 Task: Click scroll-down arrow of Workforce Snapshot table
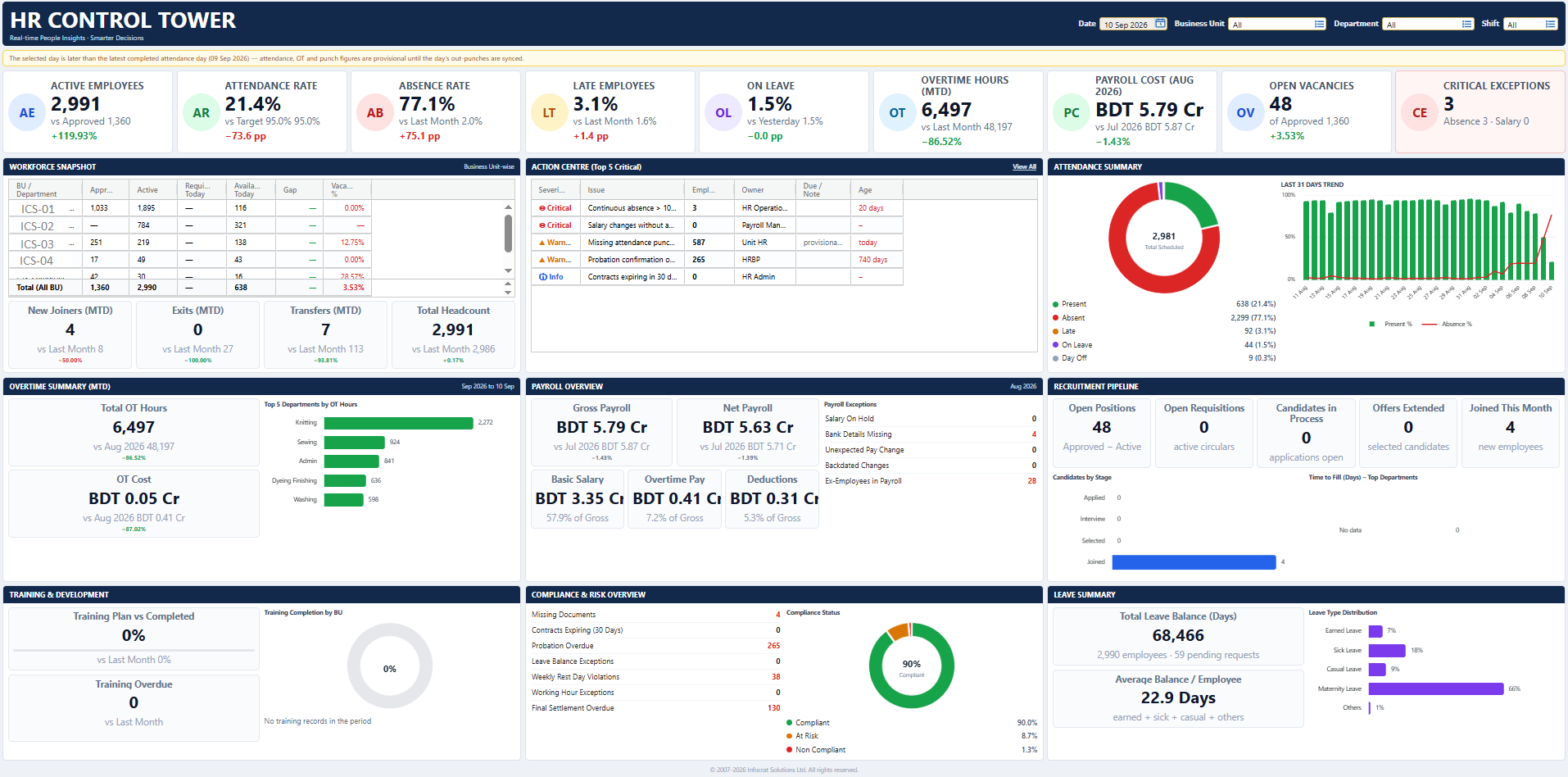508,270
